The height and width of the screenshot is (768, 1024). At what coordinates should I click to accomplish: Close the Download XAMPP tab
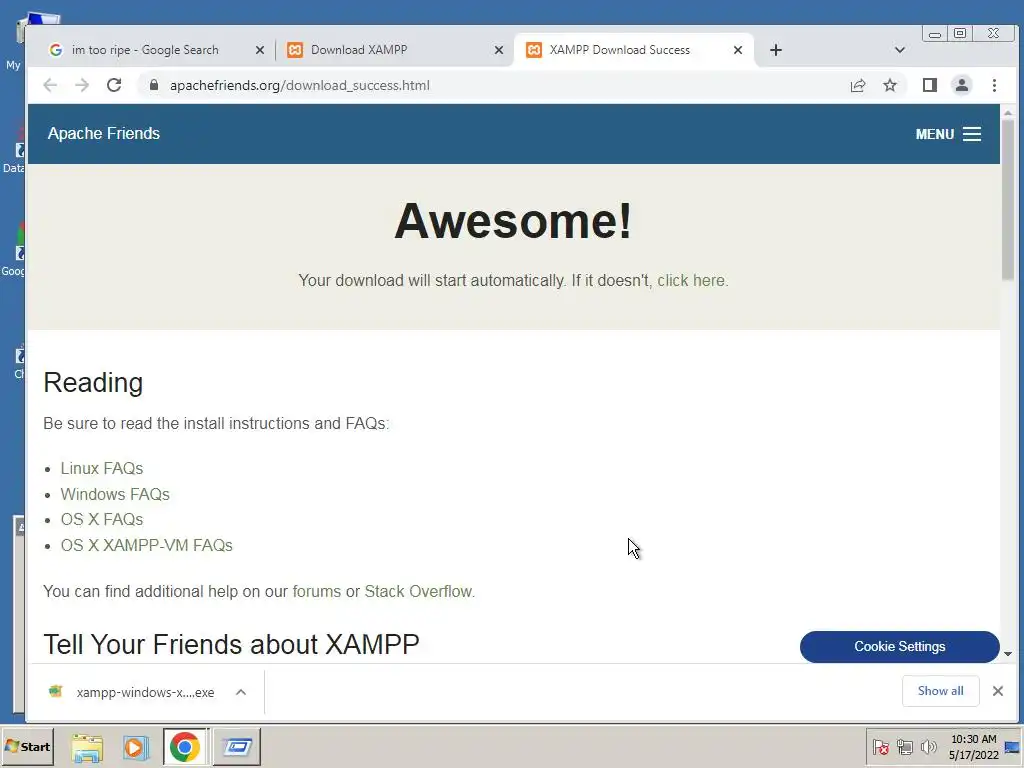coord(499,50)
